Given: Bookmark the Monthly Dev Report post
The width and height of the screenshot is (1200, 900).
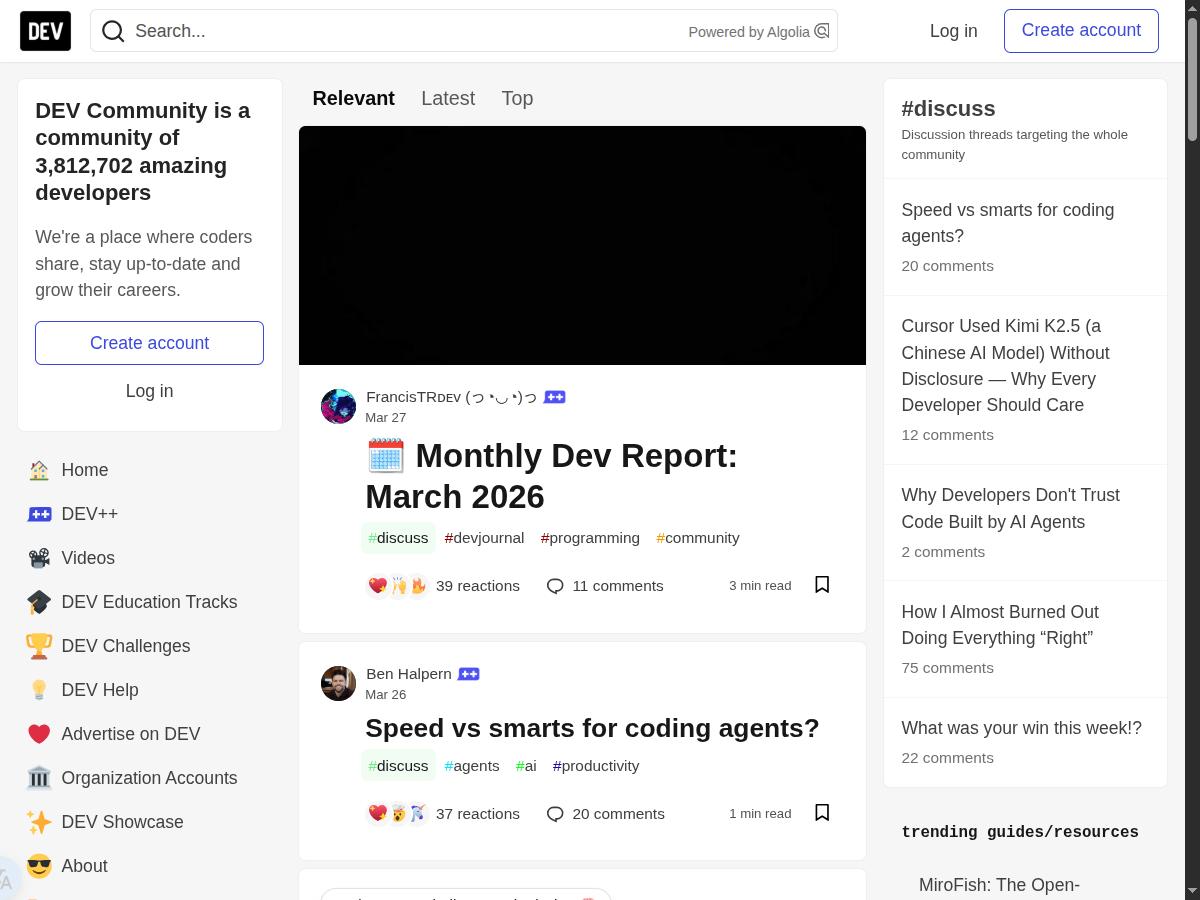Looking at the screenshot, I should [x=822, y=585].
